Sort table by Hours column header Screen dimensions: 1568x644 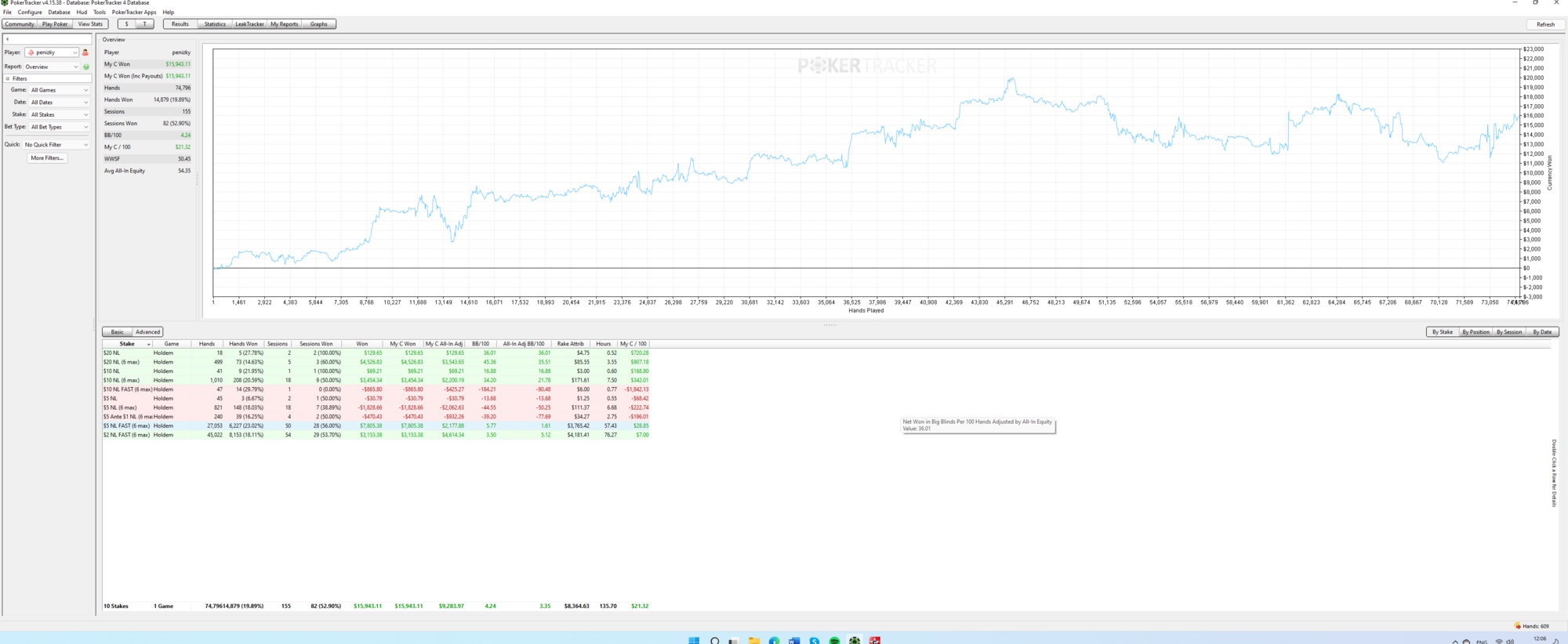pyautogui.click(x=603, y=344)
